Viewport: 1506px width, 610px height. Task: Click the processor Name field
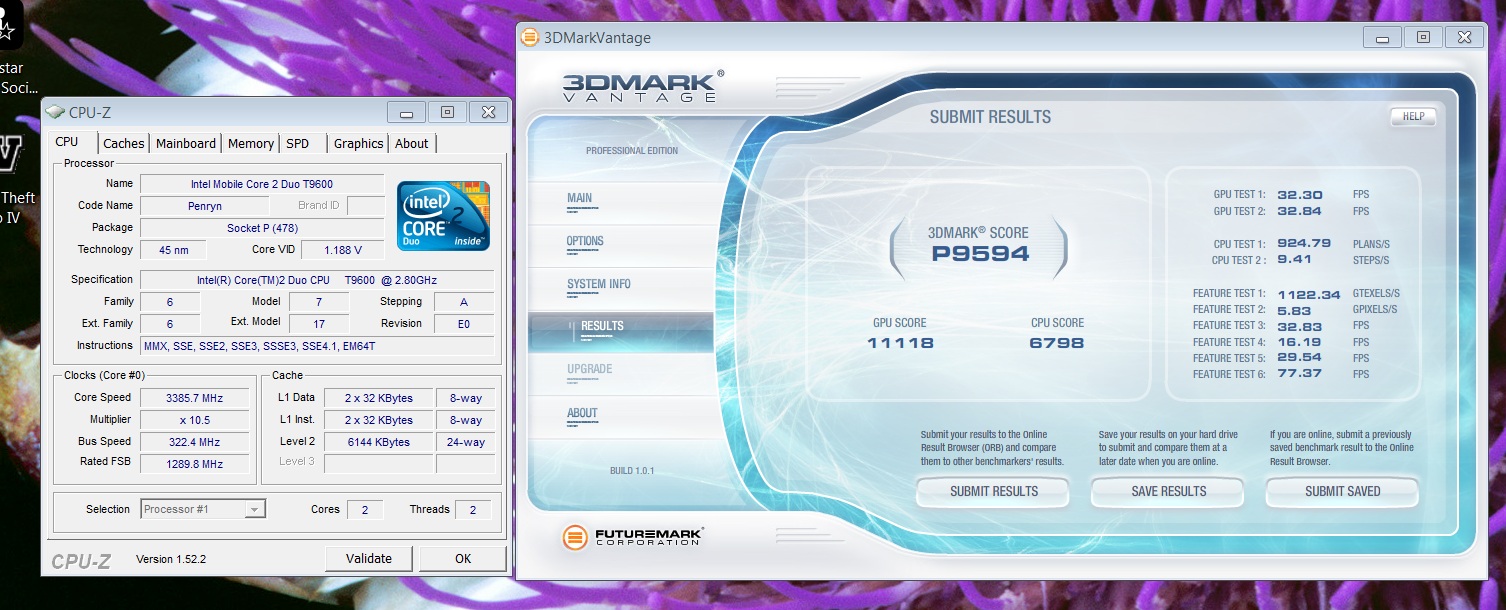click(x=262, y=184)
